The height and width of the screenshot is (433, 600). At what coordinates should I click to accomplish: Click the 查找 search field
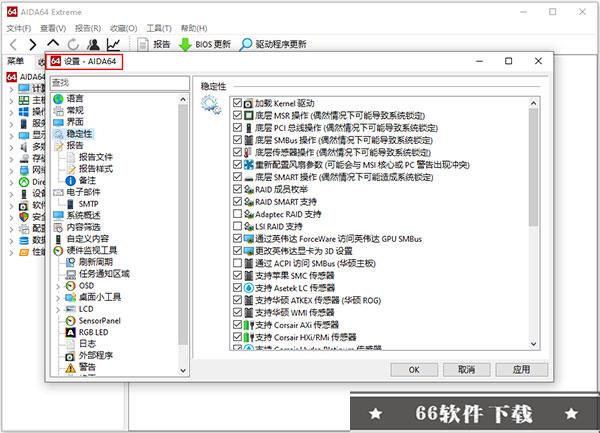click(x=120, y=83)
